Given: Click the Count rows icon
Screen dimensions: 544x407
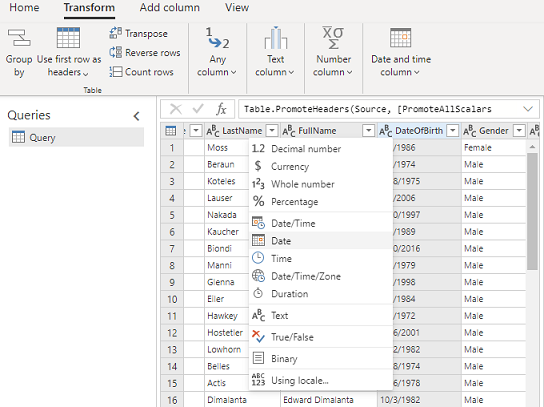Looking at the screenshot, I should click(116, 72).
